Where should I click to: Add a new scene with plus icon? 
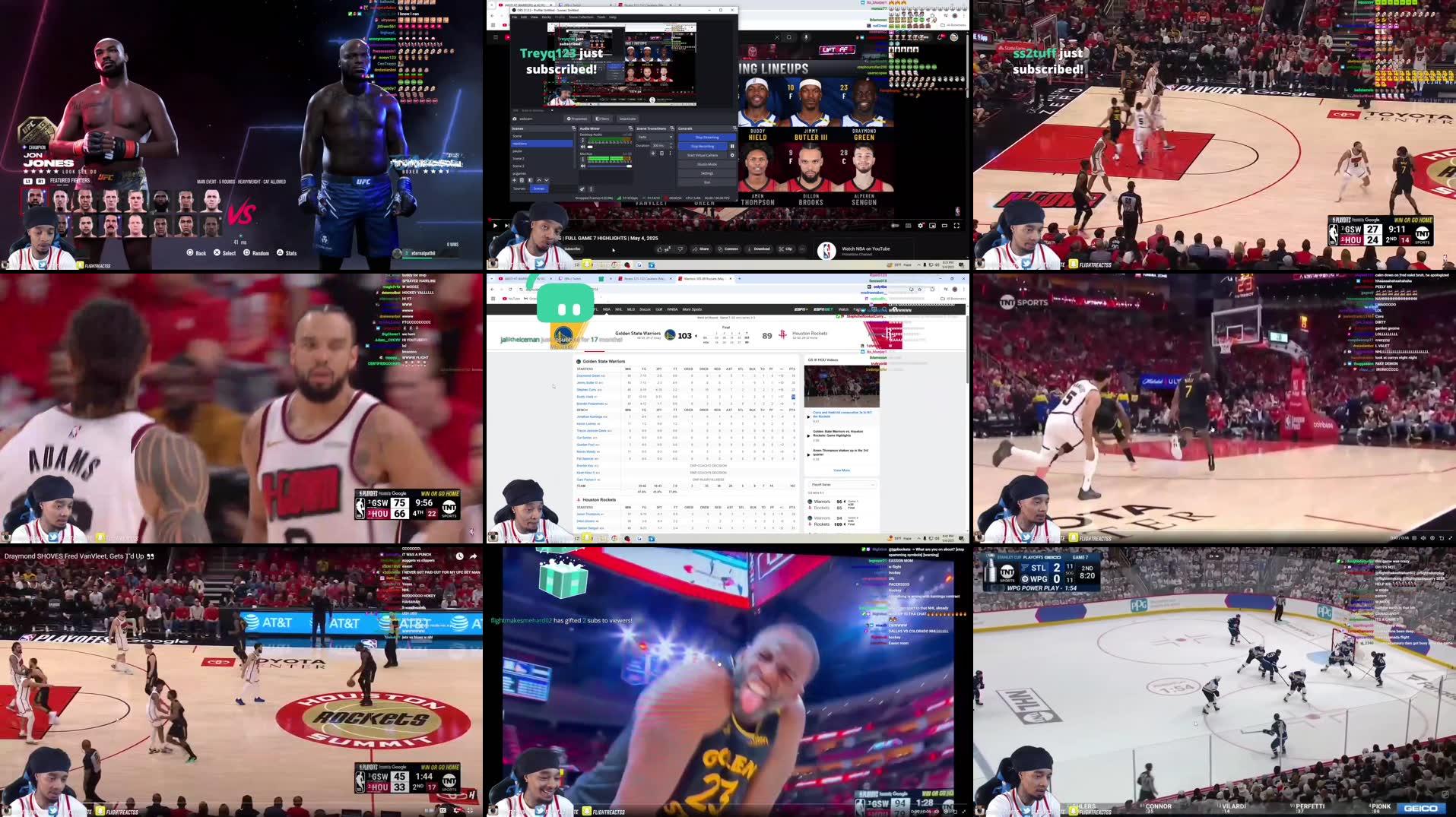click(x=514, y=180)
